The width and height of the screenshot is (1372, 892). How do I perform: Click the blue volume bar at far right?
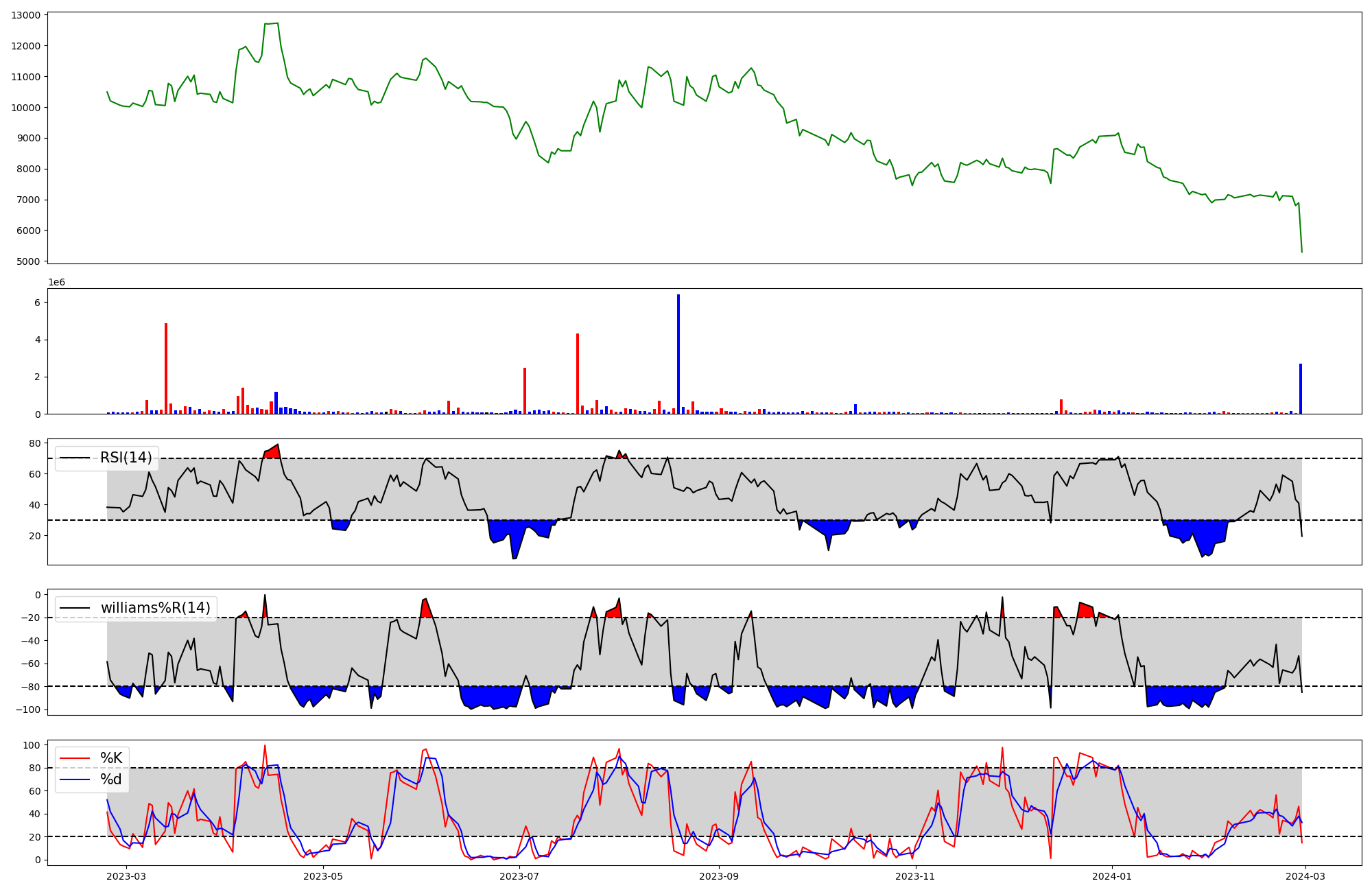click(1301, 389)
